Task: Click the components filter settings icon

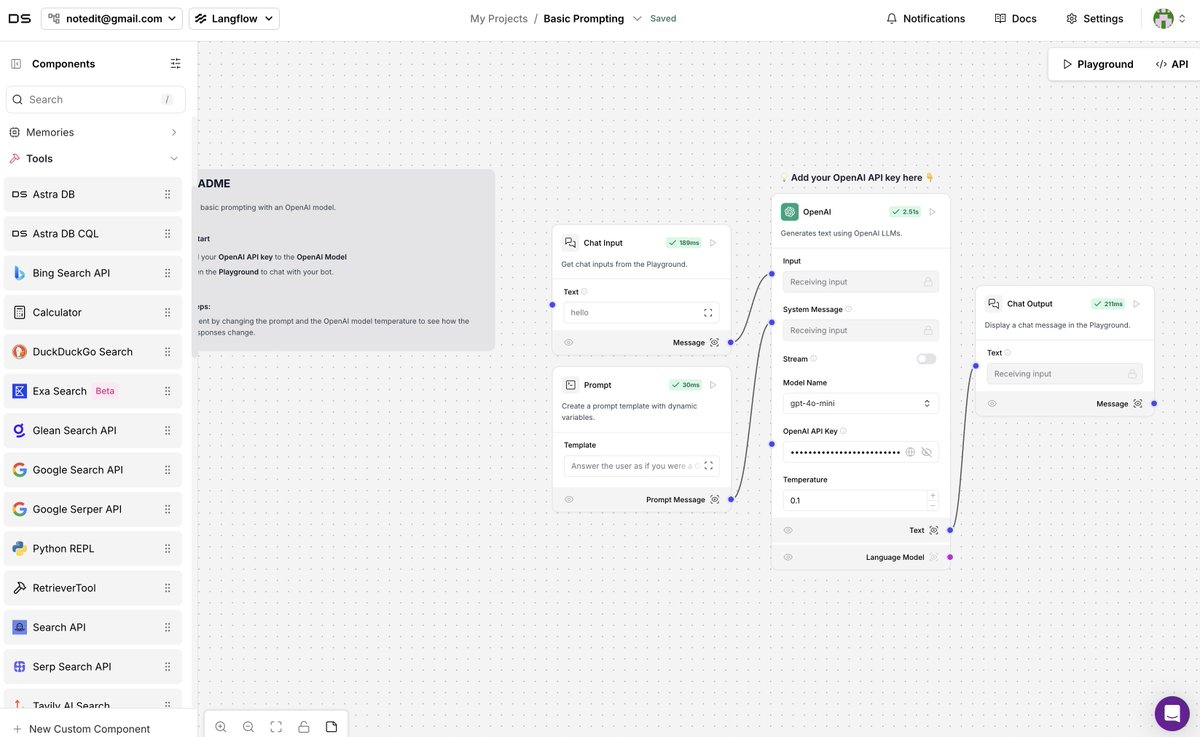Action: click(176, 64)
